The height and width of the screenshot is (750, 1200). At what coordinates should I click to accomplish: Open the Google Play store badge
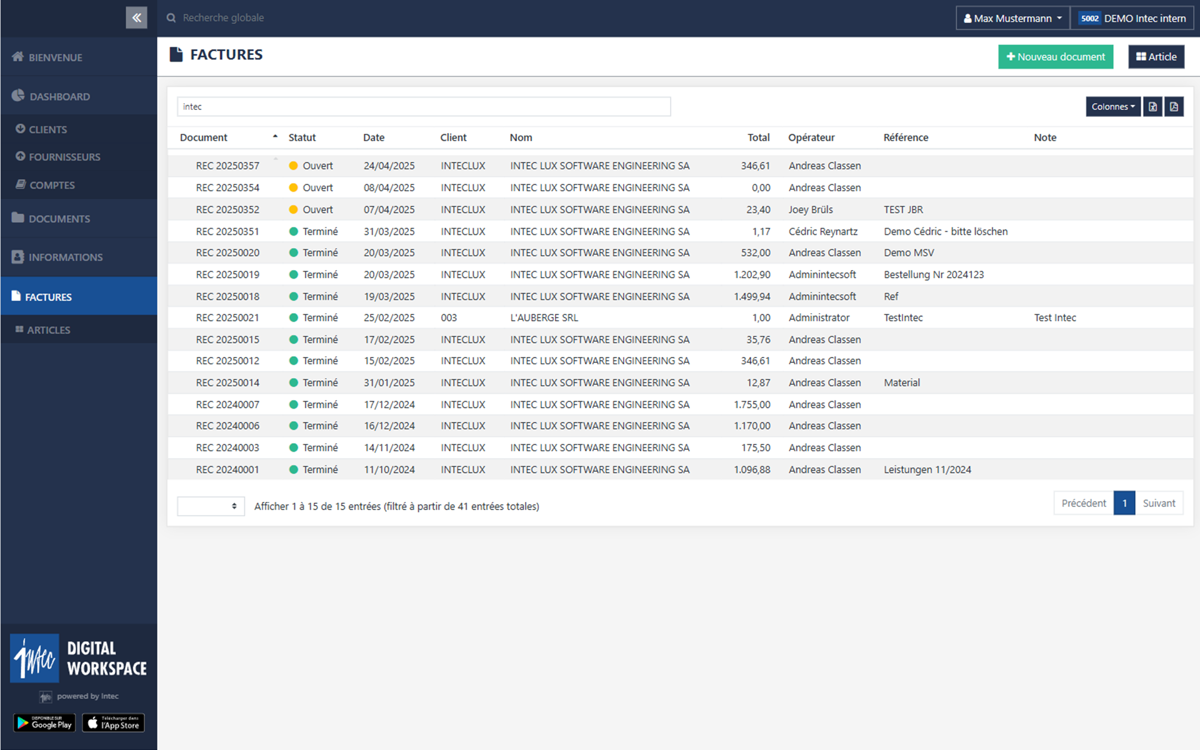[x=44, y=723]
